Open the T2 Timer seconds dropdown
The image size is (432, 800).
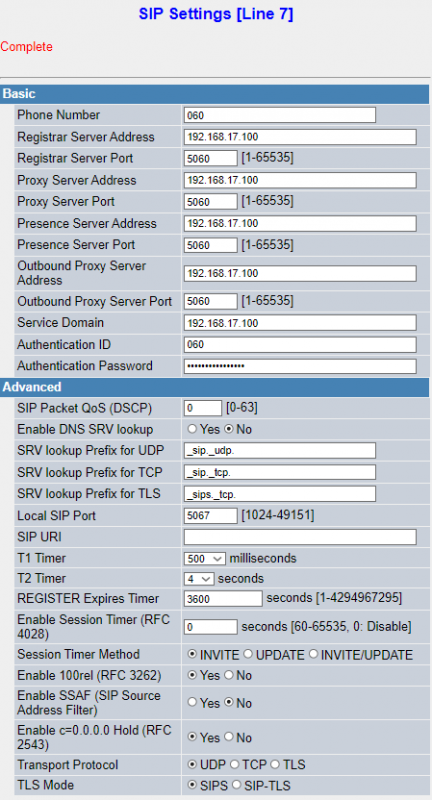[199, 579]
